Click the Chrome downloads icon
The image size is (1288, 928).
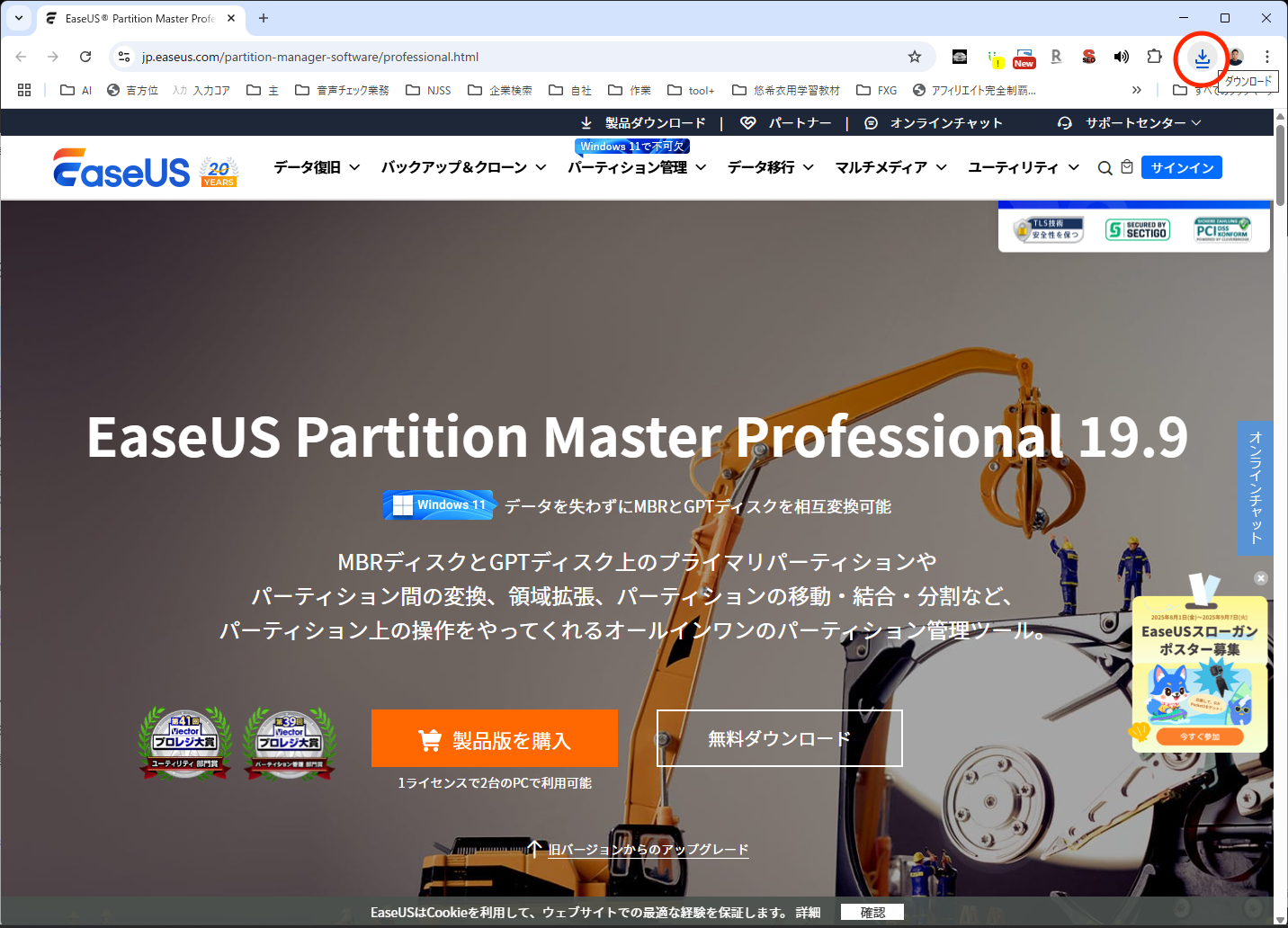coord(1202,58)
